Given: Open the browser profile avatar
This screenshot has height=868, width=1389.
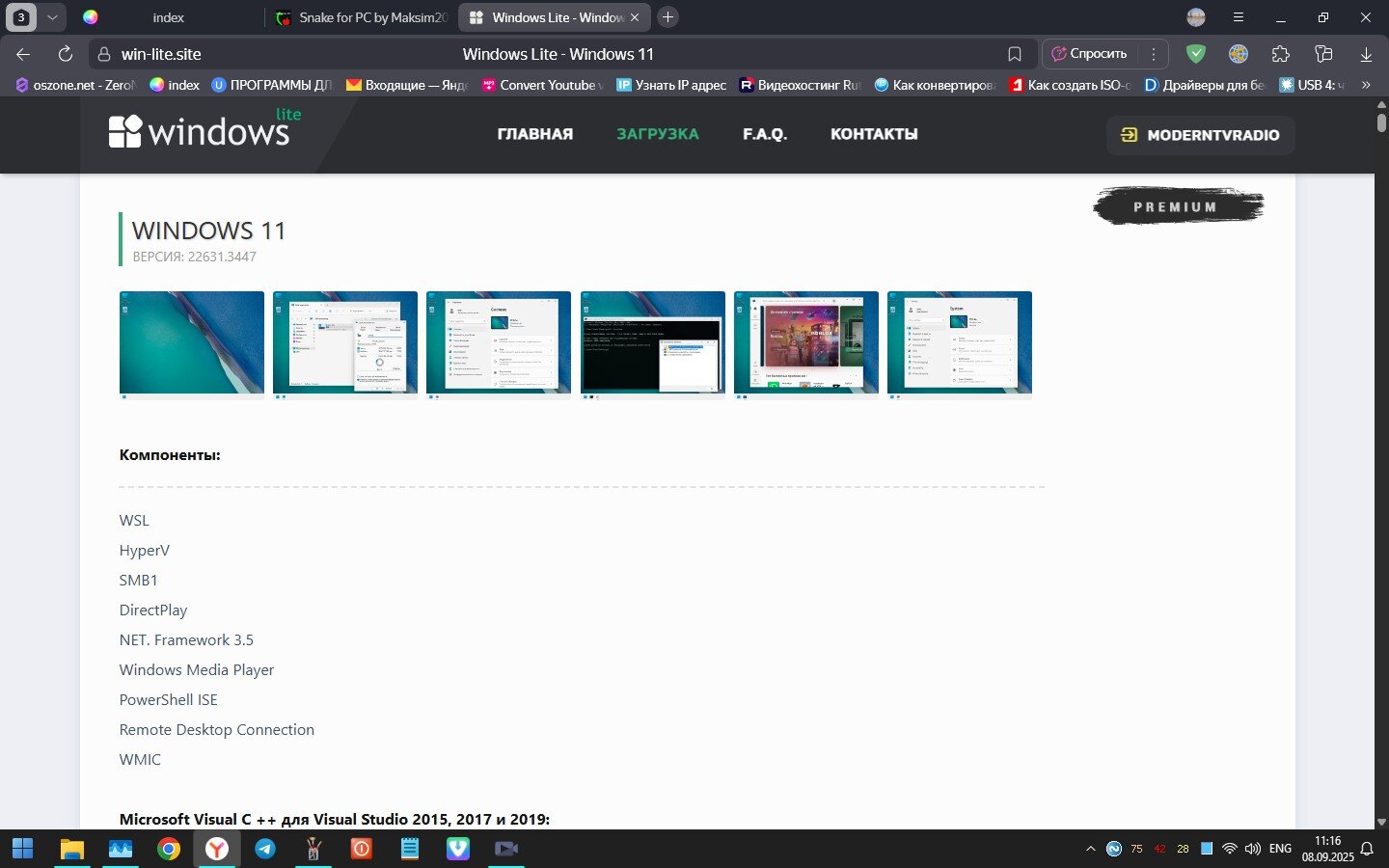Looking at the screenshot, I should click(x=1196, y=17).
